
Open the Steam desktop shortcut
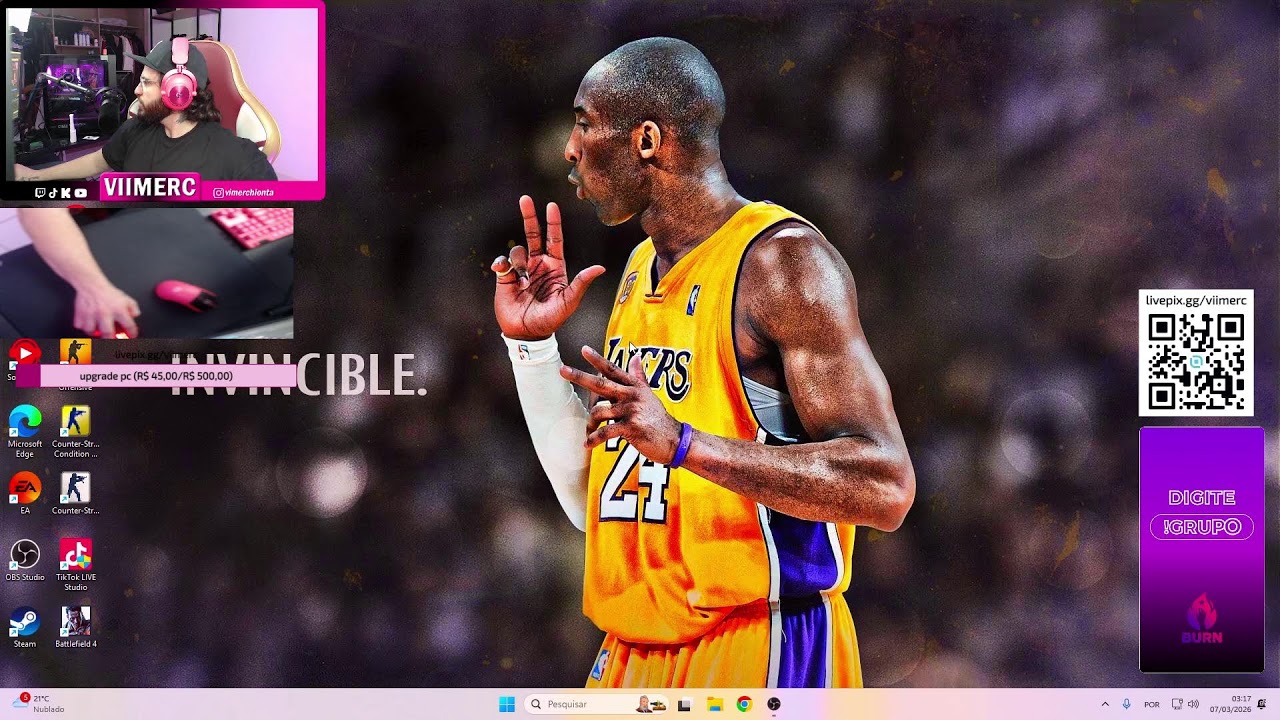25,627
